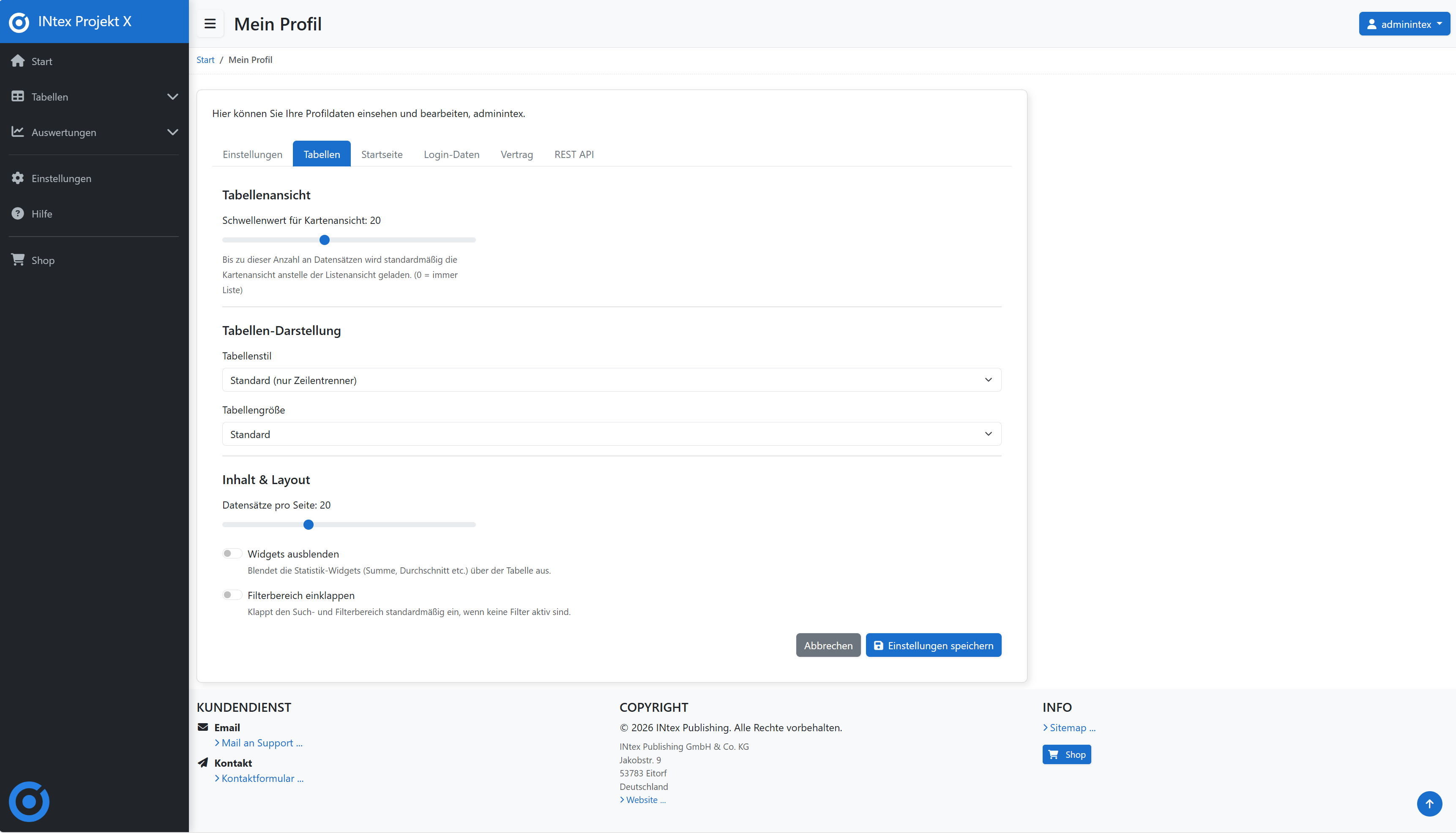The width and height of the screenshot is (1456, 833).
Task: Click the Auswertungen chart icon
Action: point(18,132)
